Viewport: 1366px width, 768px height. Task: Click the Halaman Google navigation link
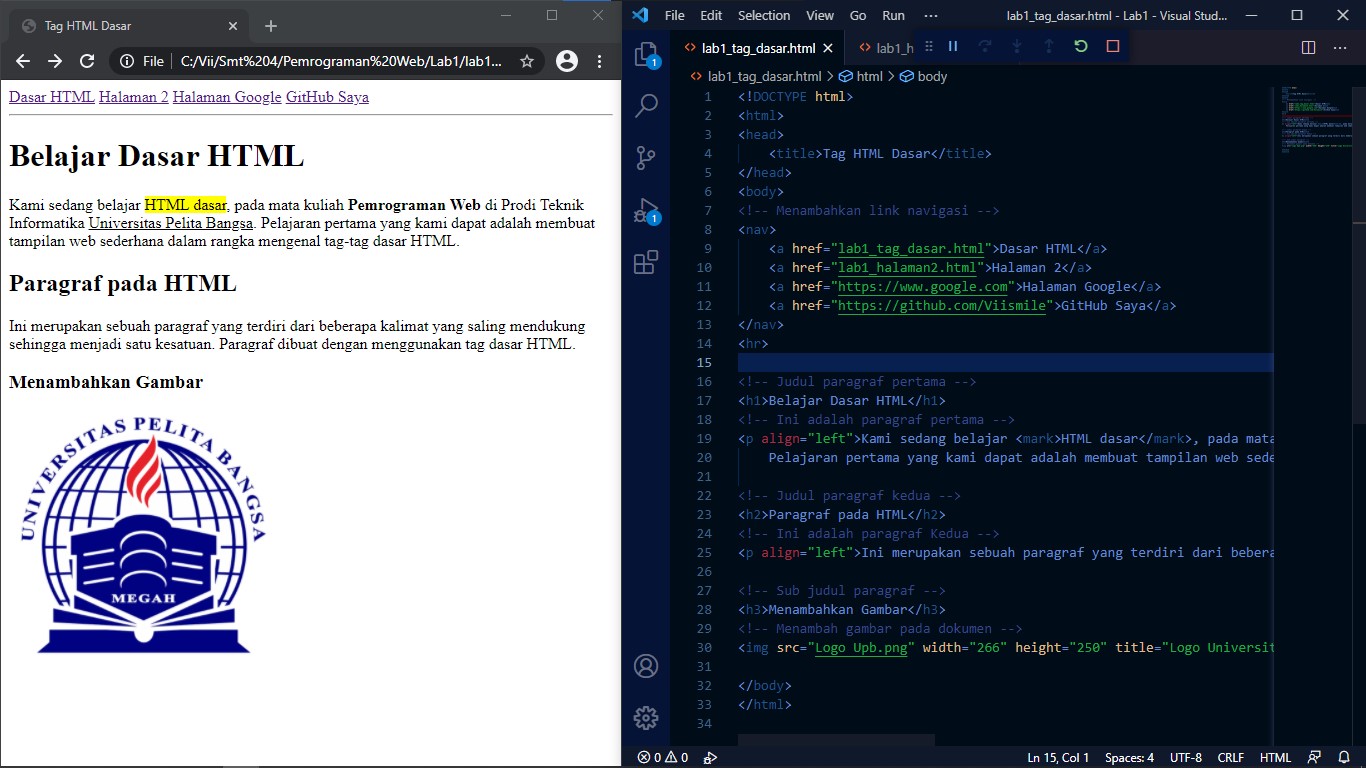(226, 97)
